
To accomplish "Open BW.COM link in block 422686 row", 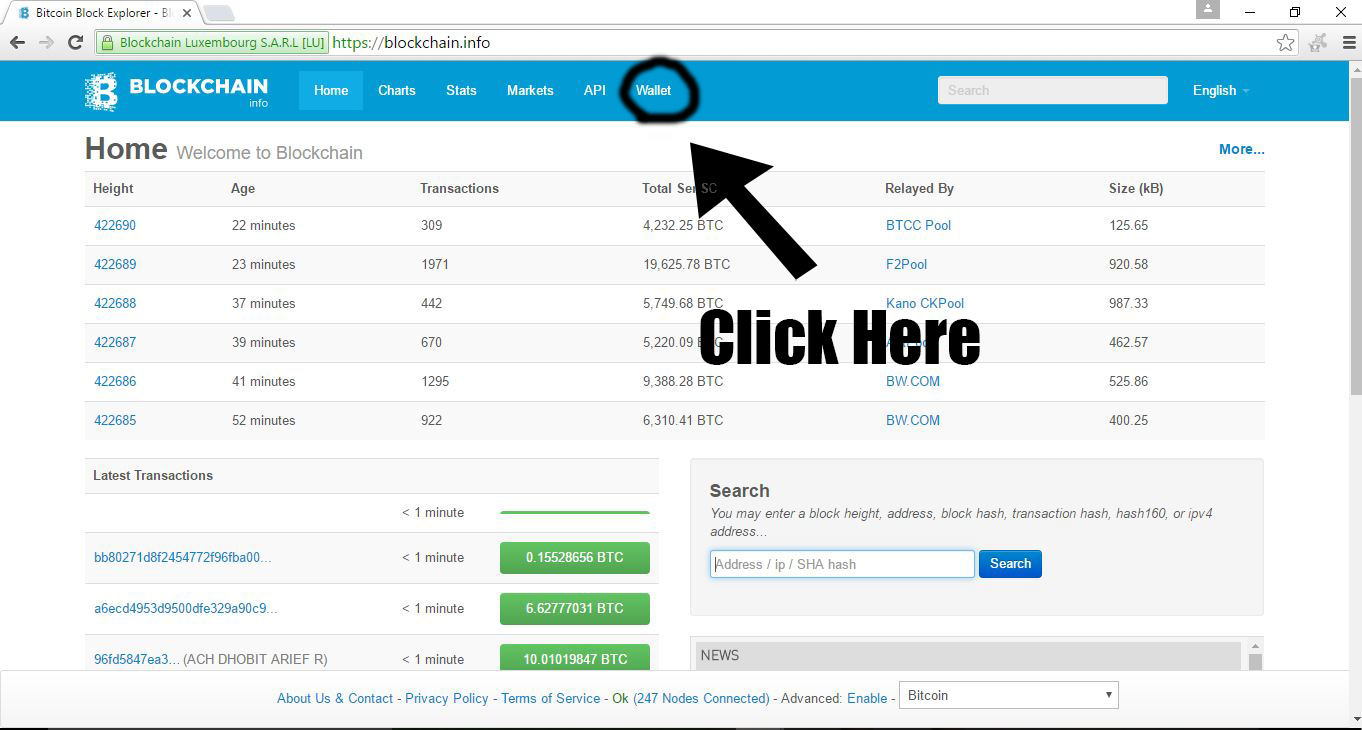I will (x=913, y=381).
